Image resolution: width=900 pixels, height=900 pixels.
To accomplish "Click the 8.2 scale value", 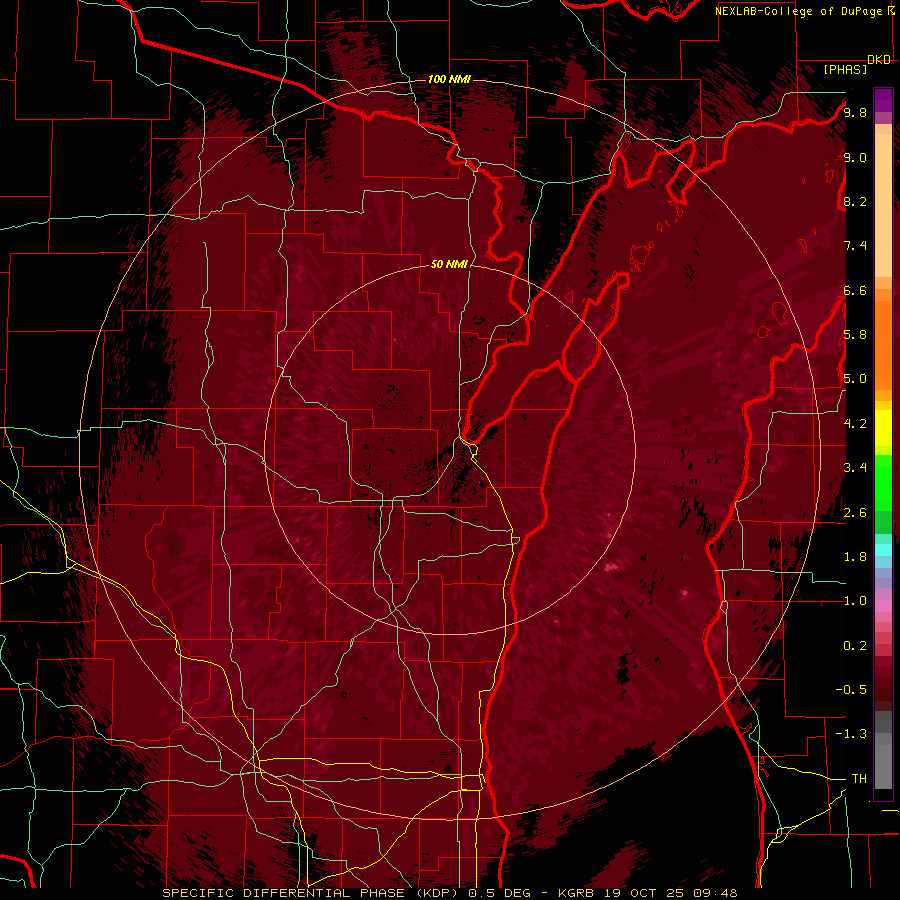I will [855, 201].
